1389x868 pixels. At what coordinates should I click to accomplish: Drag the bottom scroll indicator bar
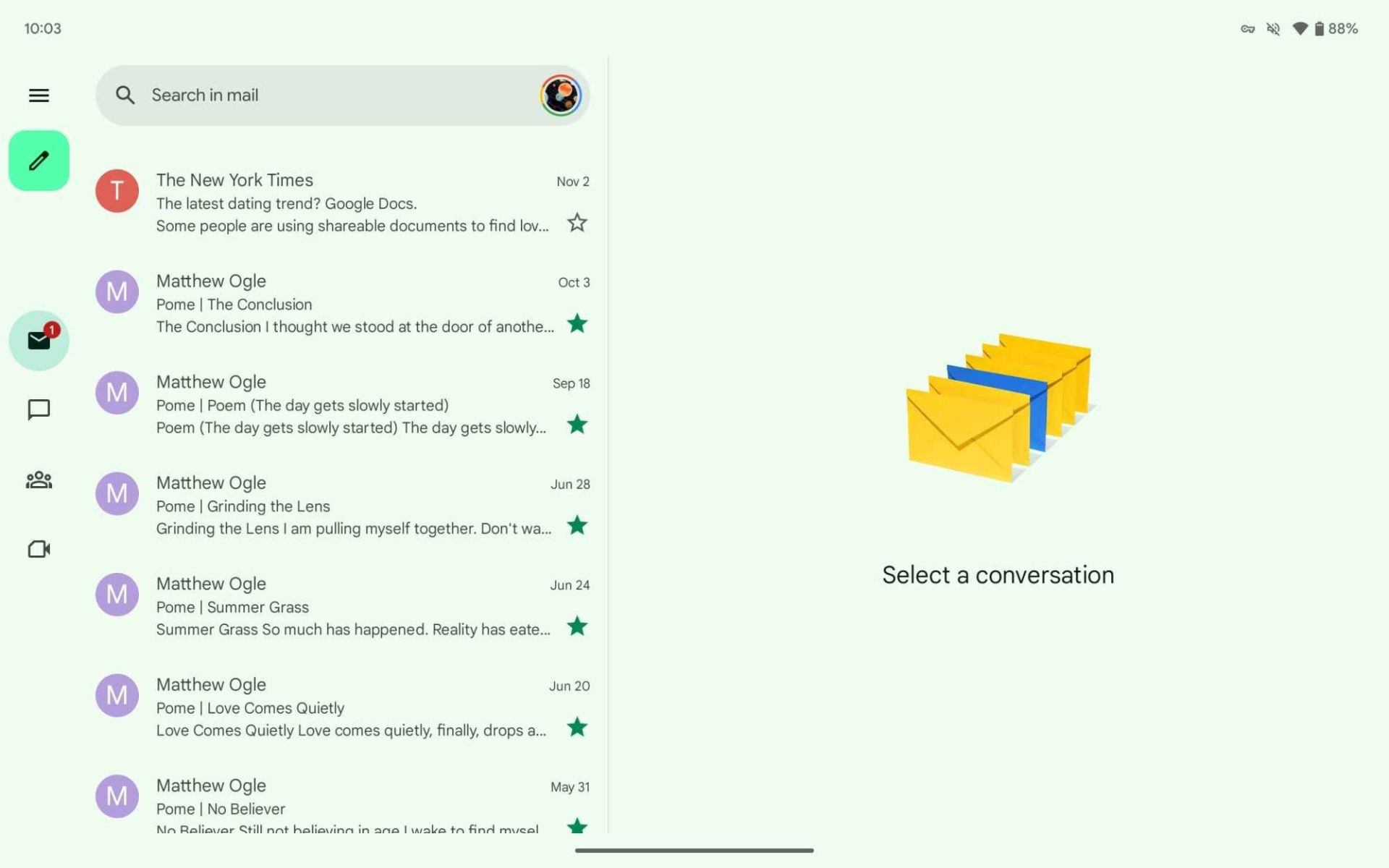(693, 849)
